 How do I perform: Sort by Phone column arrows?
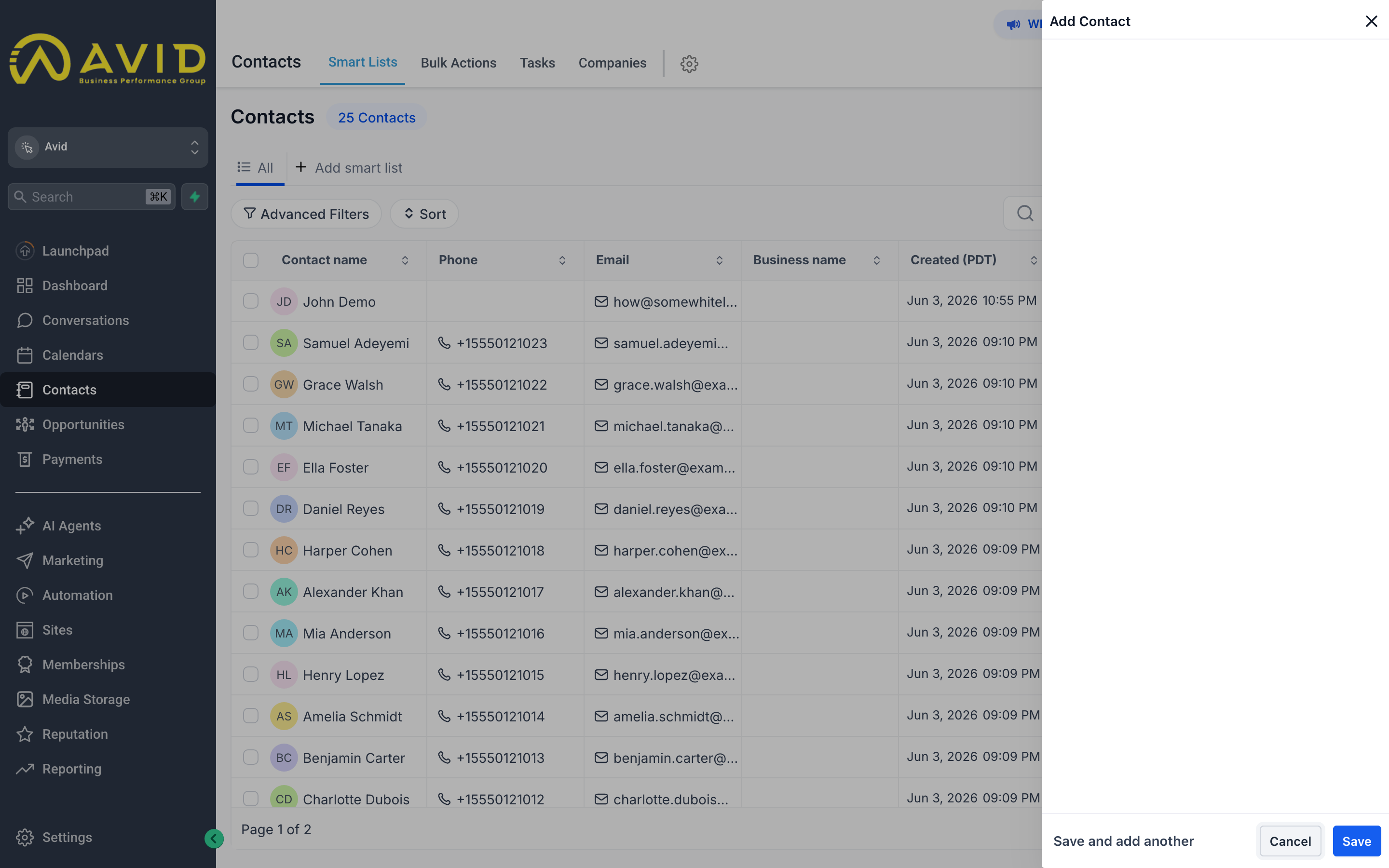click(x=562, y=260)
